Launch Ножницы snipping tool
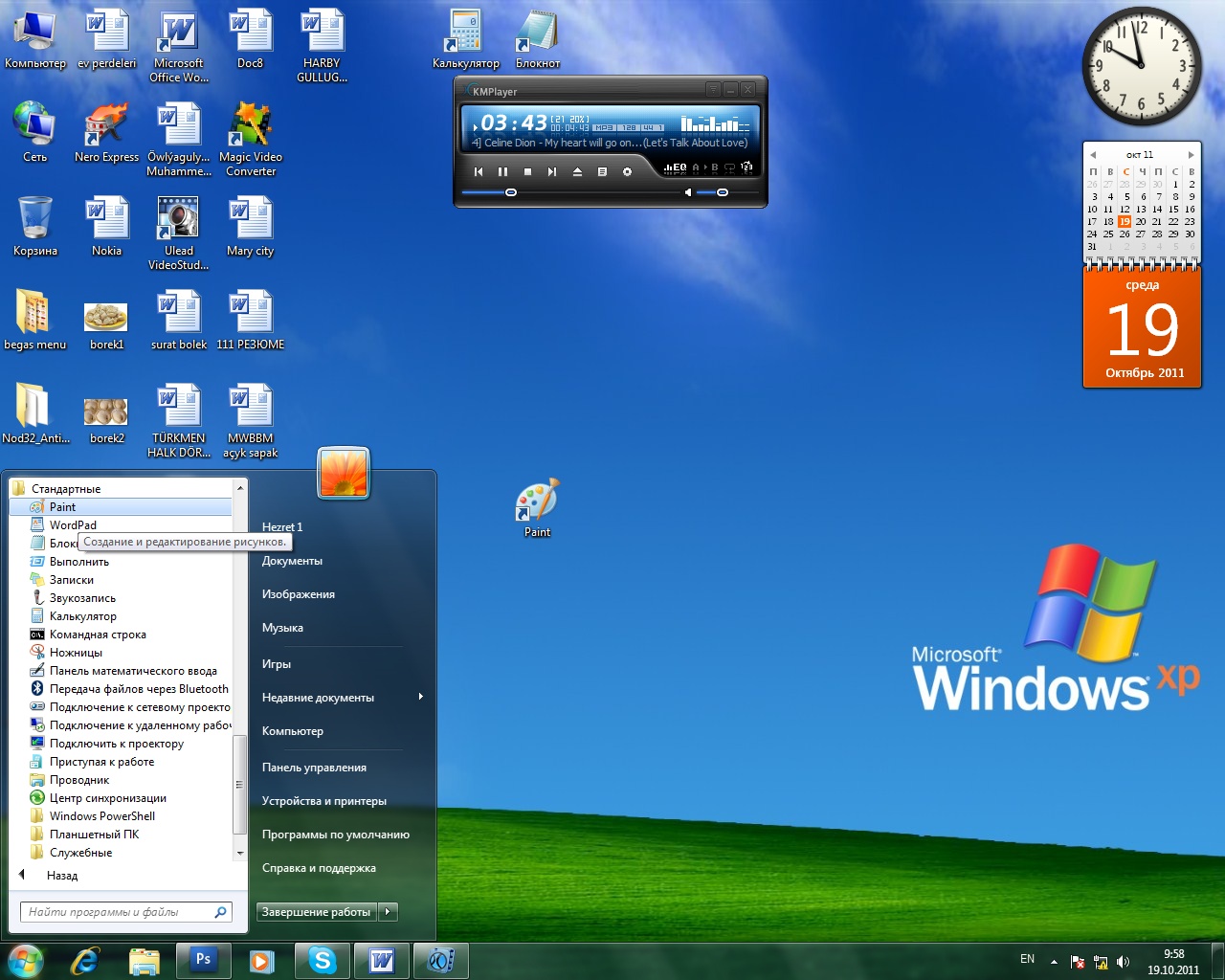The width and height of the screenshot is (1225, 980). coord(121,653)
